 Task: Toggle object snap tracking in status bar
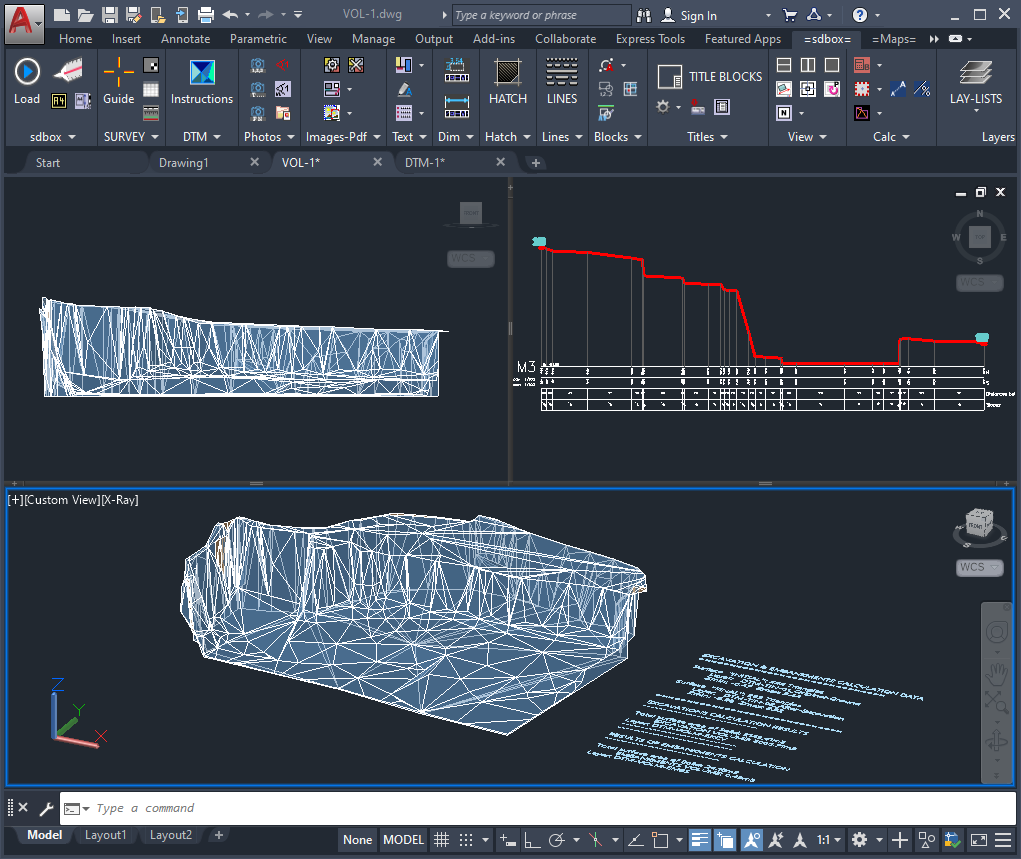[x=635, y=840]
